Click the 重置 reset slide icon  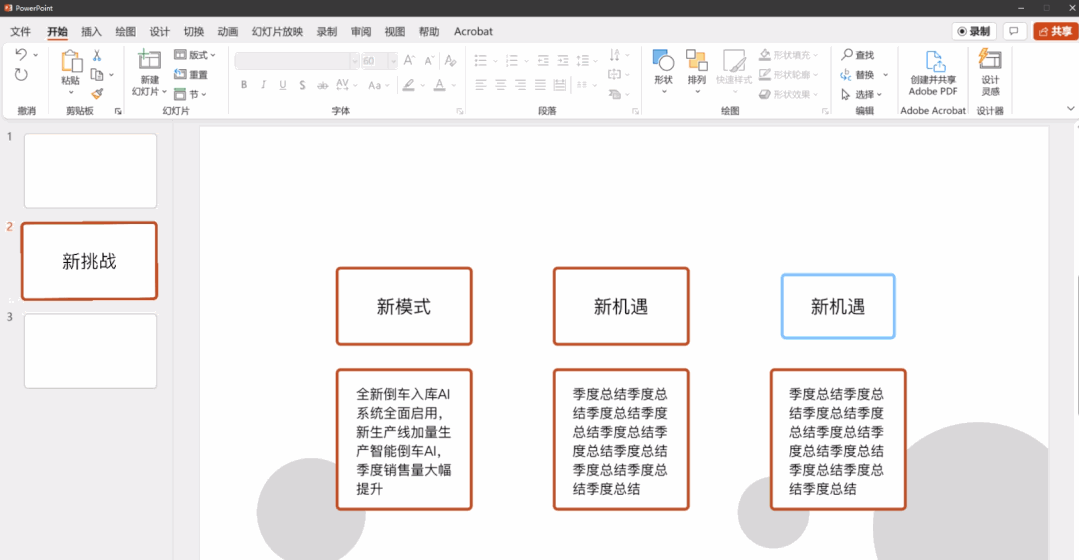click(191, 74)
